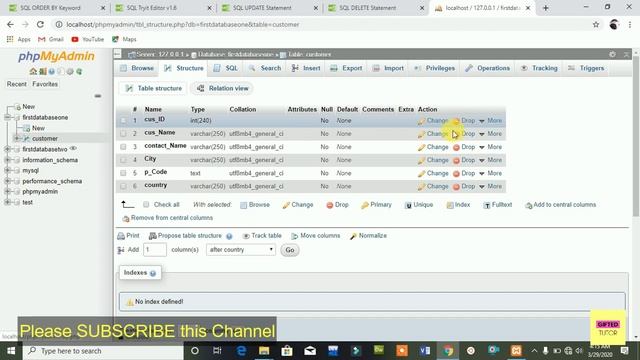The image size is (640, 360).
Task: Tick checkbox for cus_Name row
Action: tap(123, 133)
